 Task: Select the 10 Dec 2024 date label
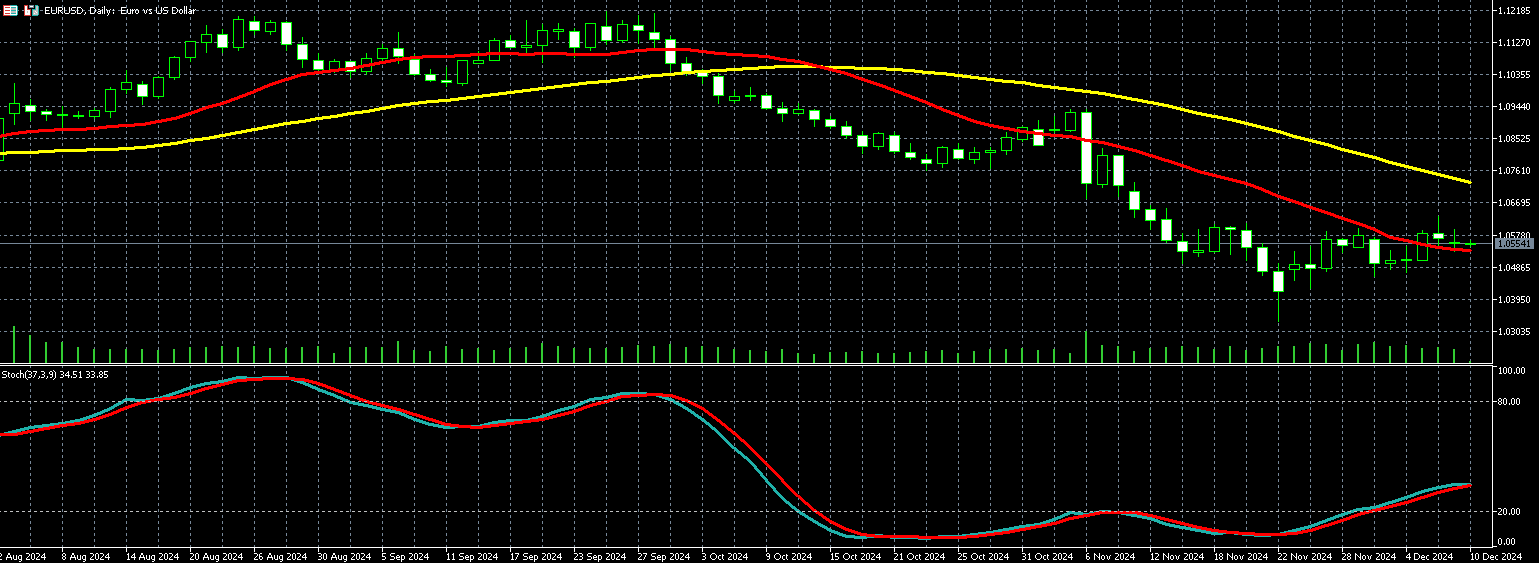pyautogui.click(x=1500, y=556)
